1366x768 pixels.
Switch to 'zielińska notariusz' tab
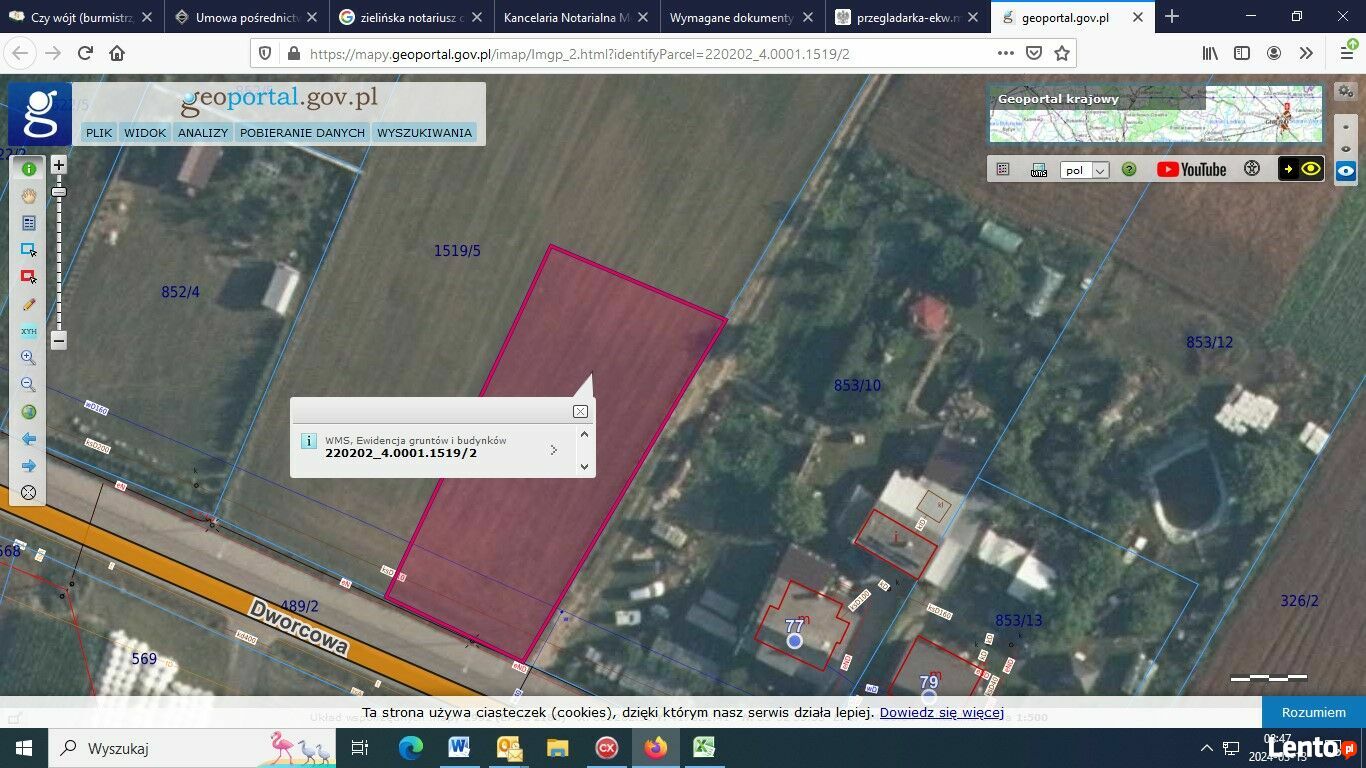411,17
